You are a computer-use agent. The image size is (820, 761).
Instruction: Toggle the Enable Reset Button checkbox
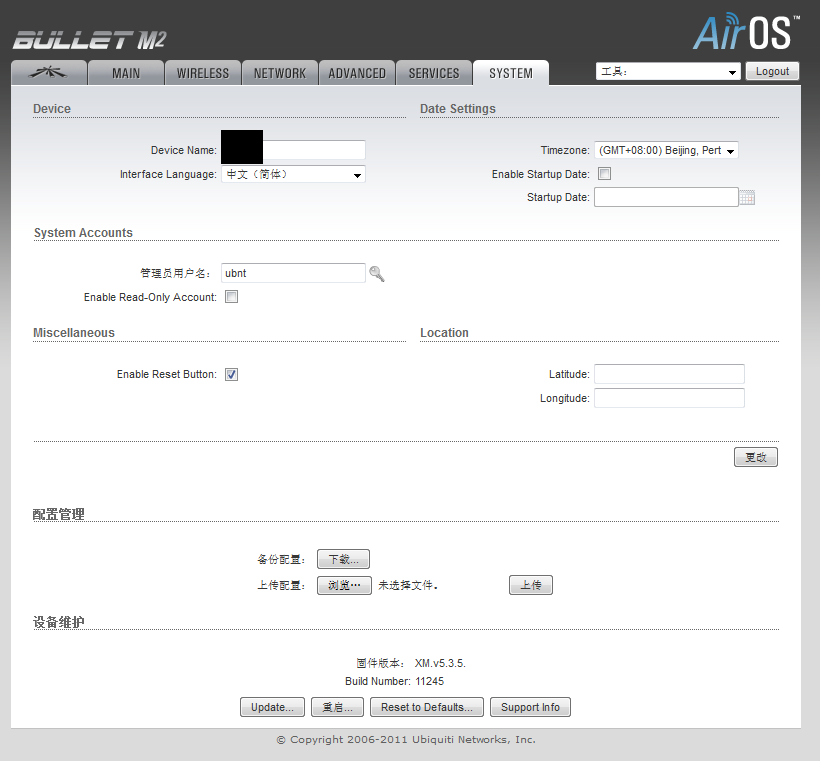click(232, 374)
